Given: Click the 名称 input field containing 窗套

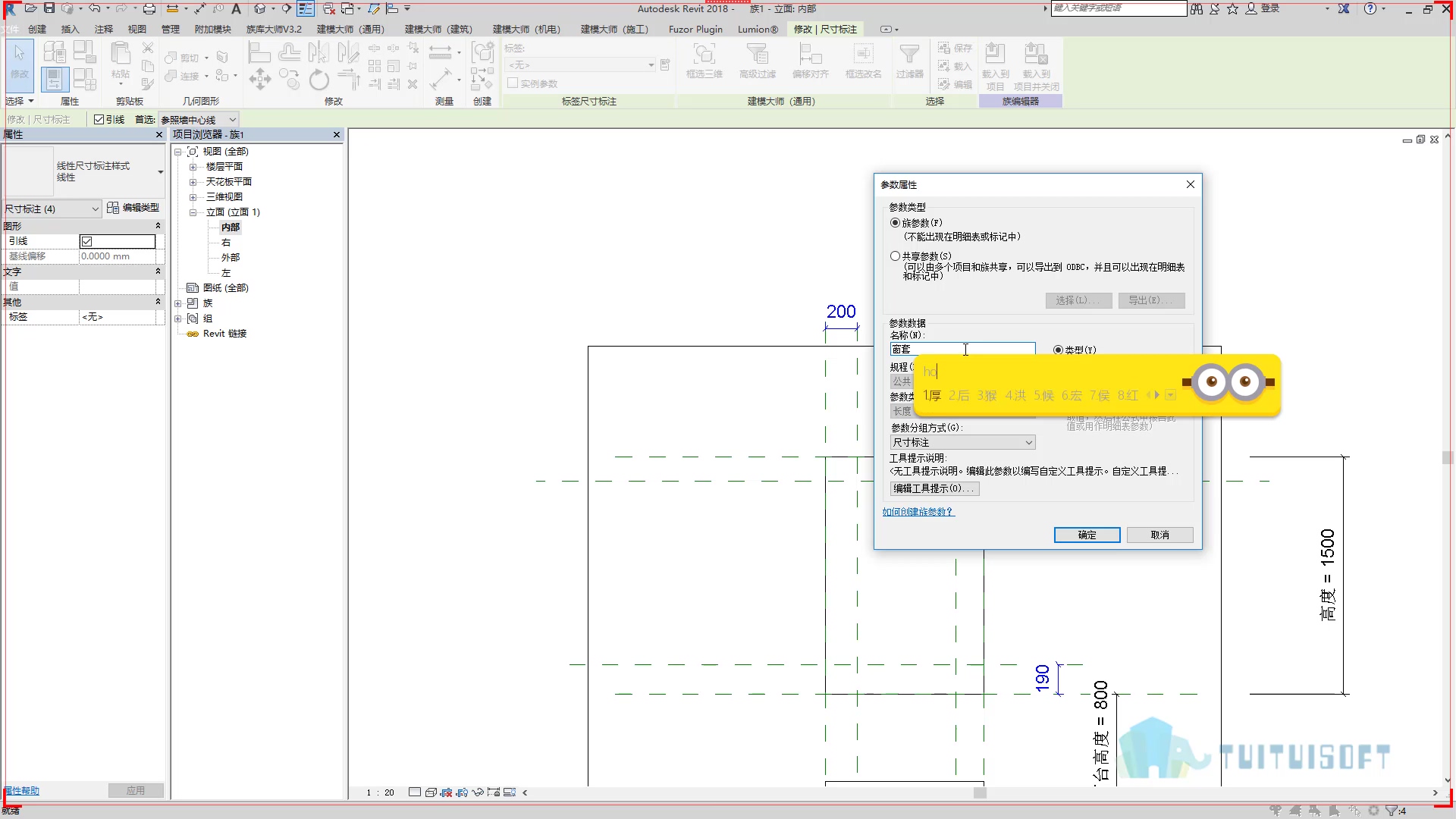Looking at the screenshot, I should [x=962, y=349].
